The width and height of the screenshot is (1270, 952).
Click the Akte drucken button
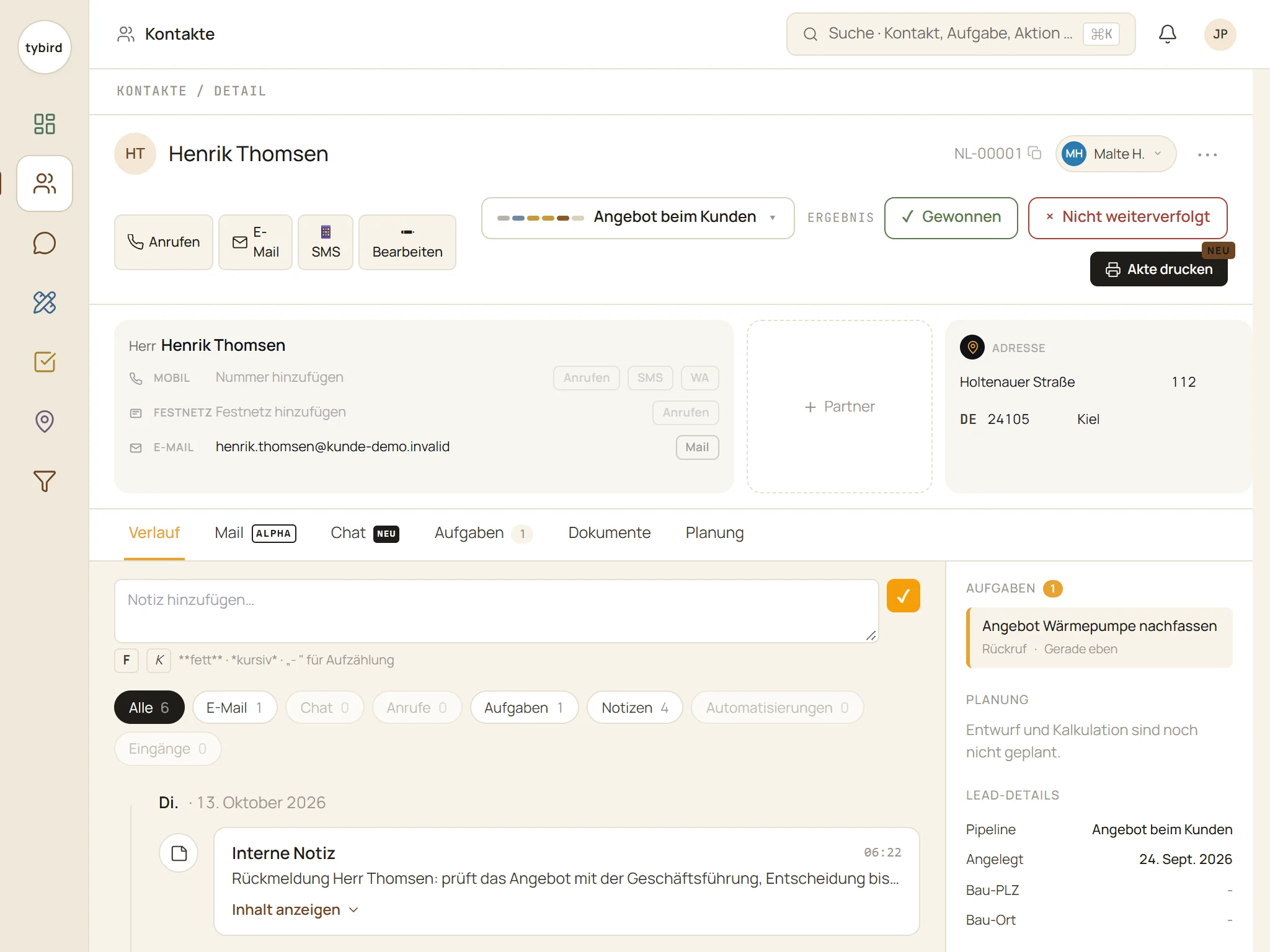[x=1158, y=269]
